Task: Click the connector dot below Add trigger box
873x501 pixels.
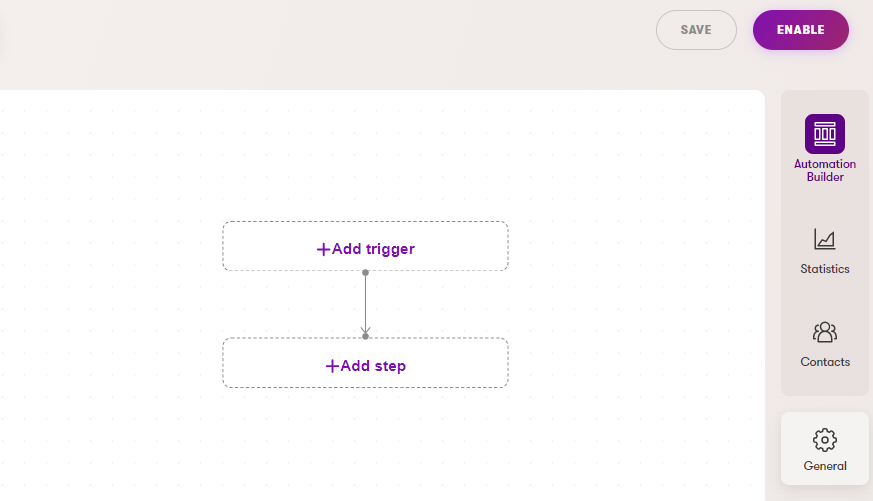Action: coord(365,272)
